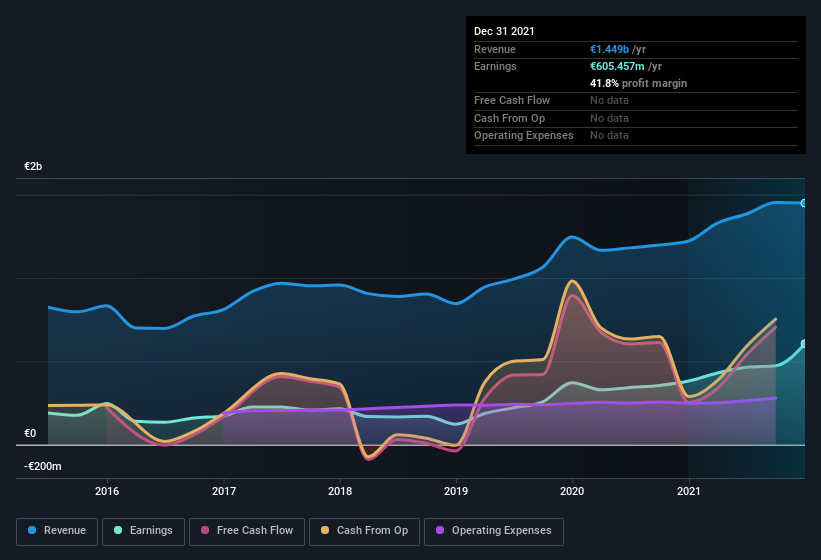Click the €0 y-axis label
The image size is (821, 560).
(30, 433)
